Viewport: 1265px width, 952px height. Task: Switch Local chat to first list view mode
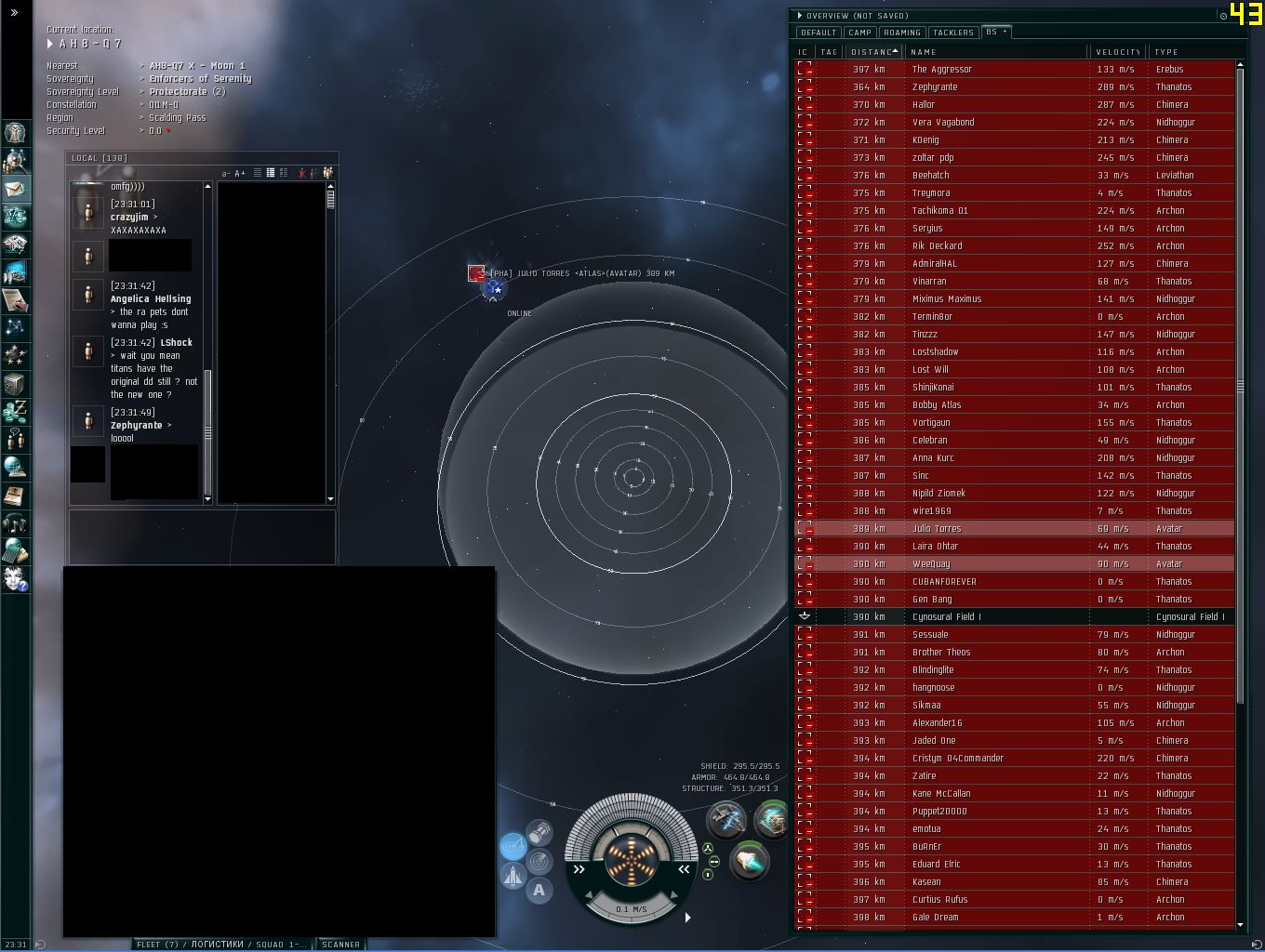tap(258, 173)
